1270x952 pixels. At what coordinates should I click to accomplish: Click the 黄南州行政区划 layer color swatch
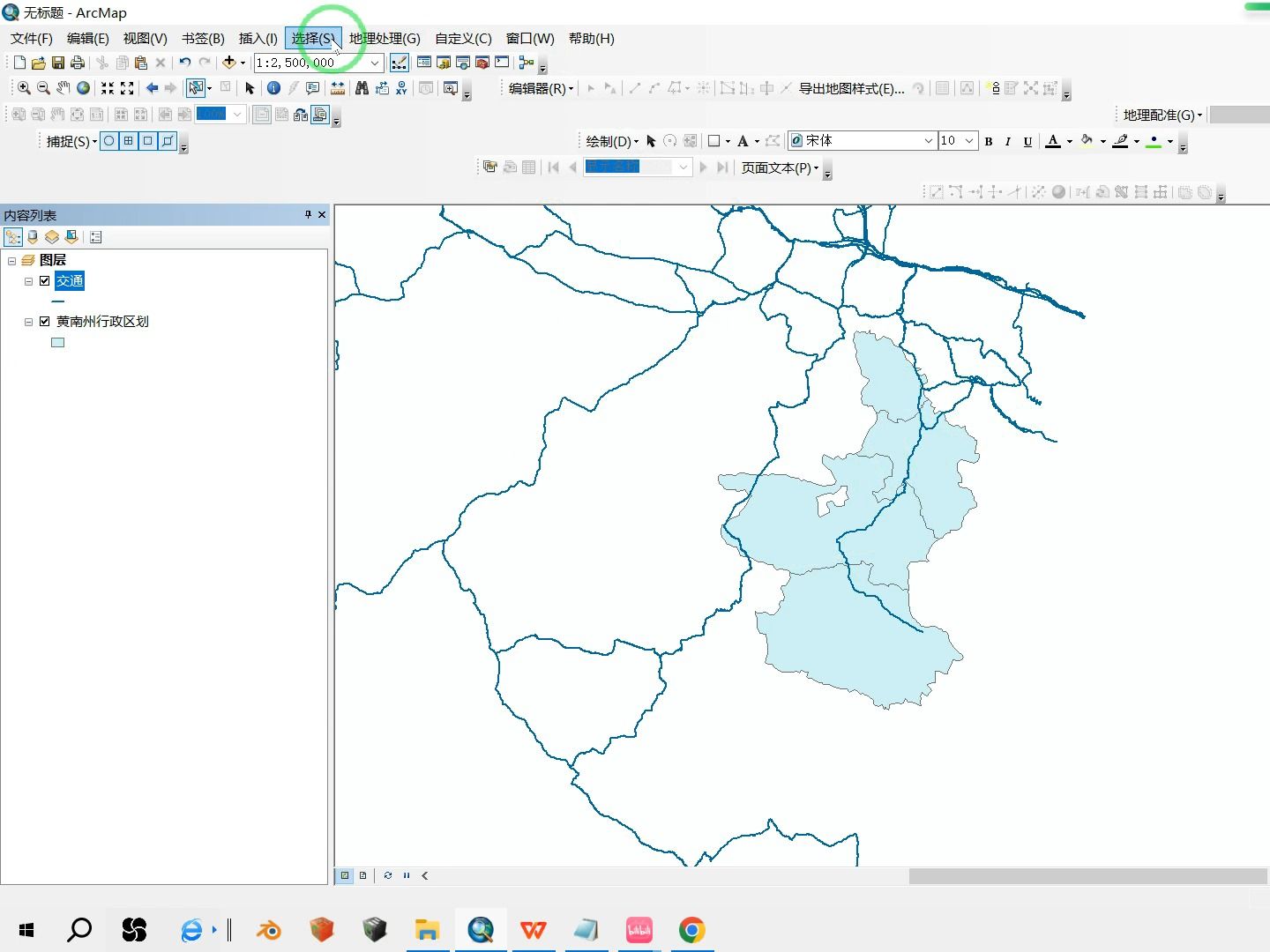pos(57,342)
